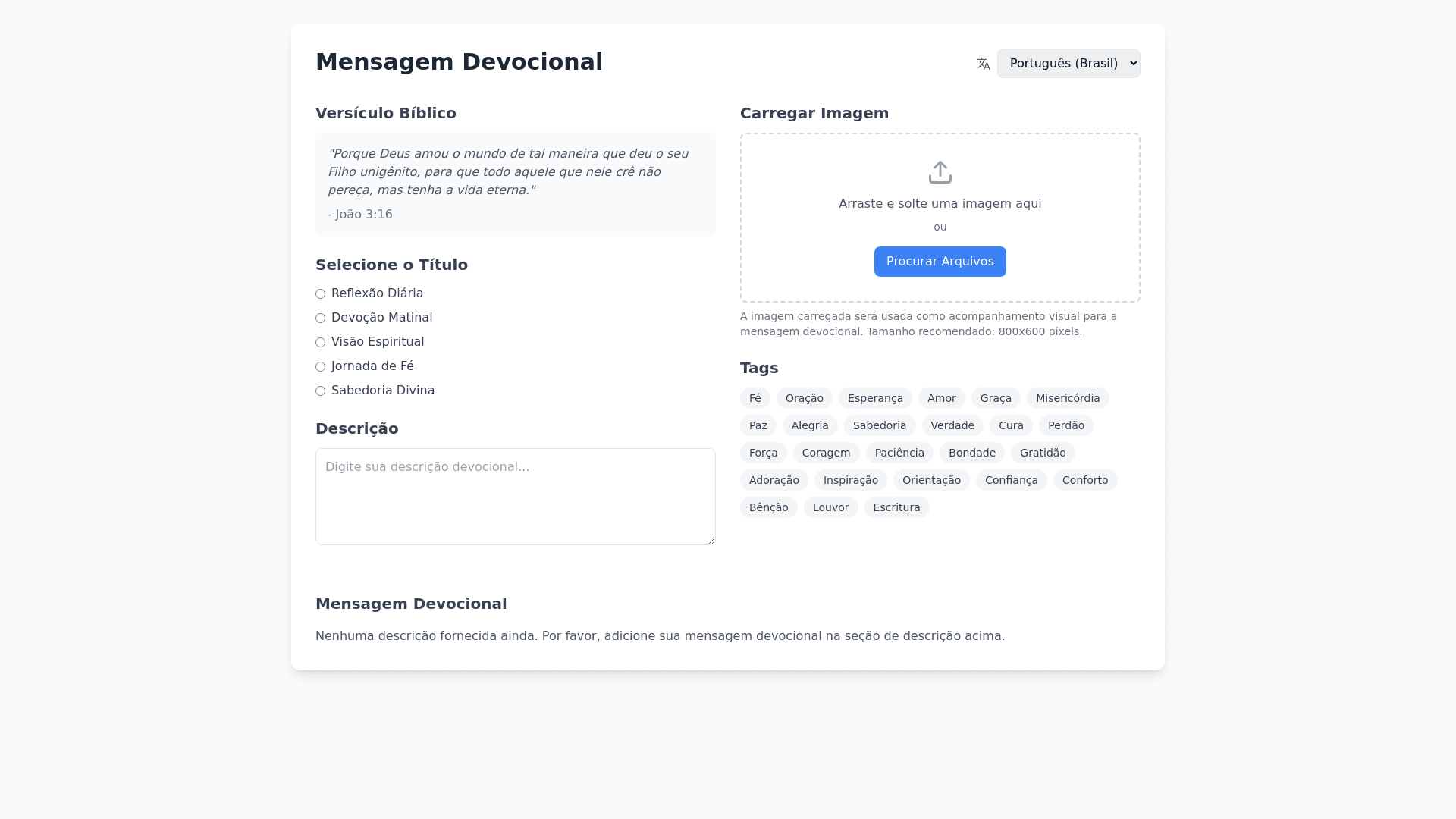Click the upload arrow icon
Image resolution: width=1456 pixels, height=819 pixels.
click(x=940, y=172)
